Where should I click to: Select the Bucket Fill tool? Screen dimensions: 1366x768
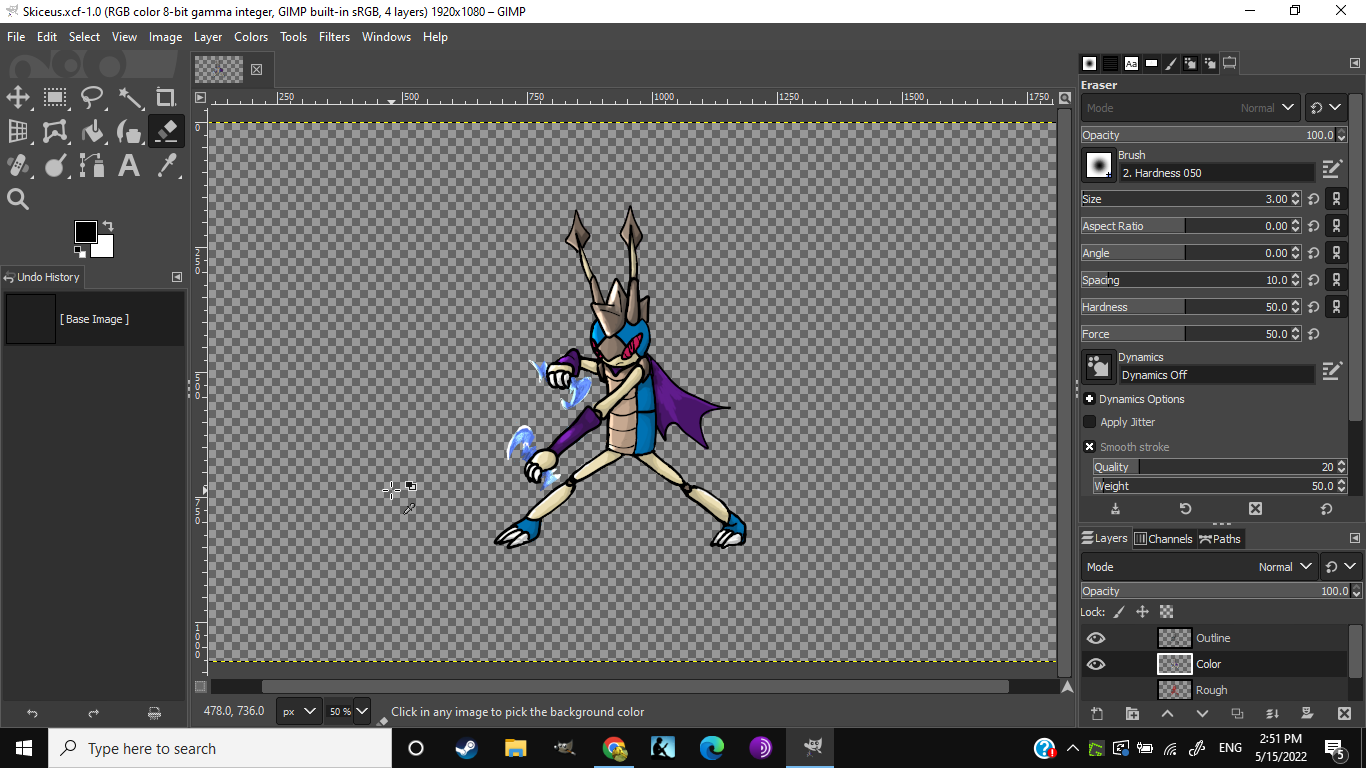(x=92, y=131)
